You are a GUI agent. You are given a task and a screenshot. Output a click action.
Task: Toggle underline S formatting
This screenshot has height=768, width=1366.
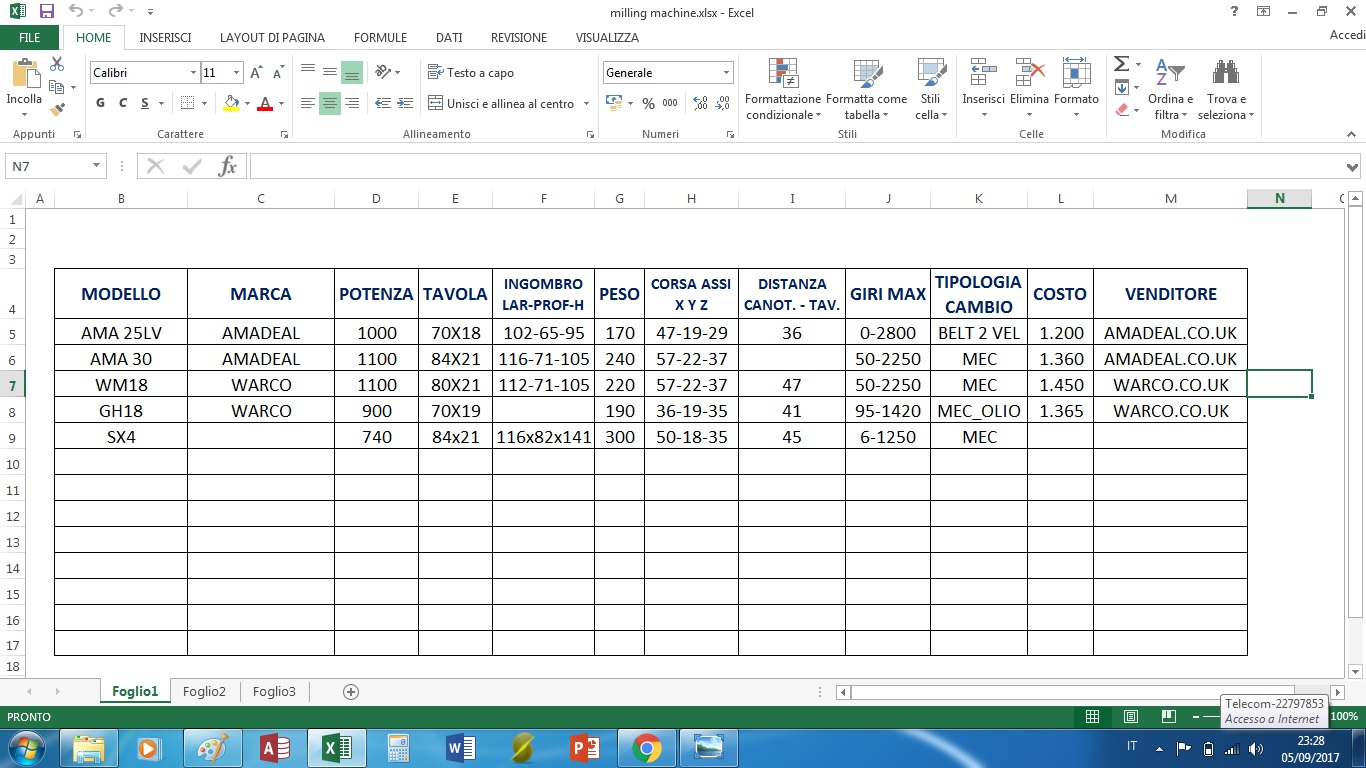(145, 103)
